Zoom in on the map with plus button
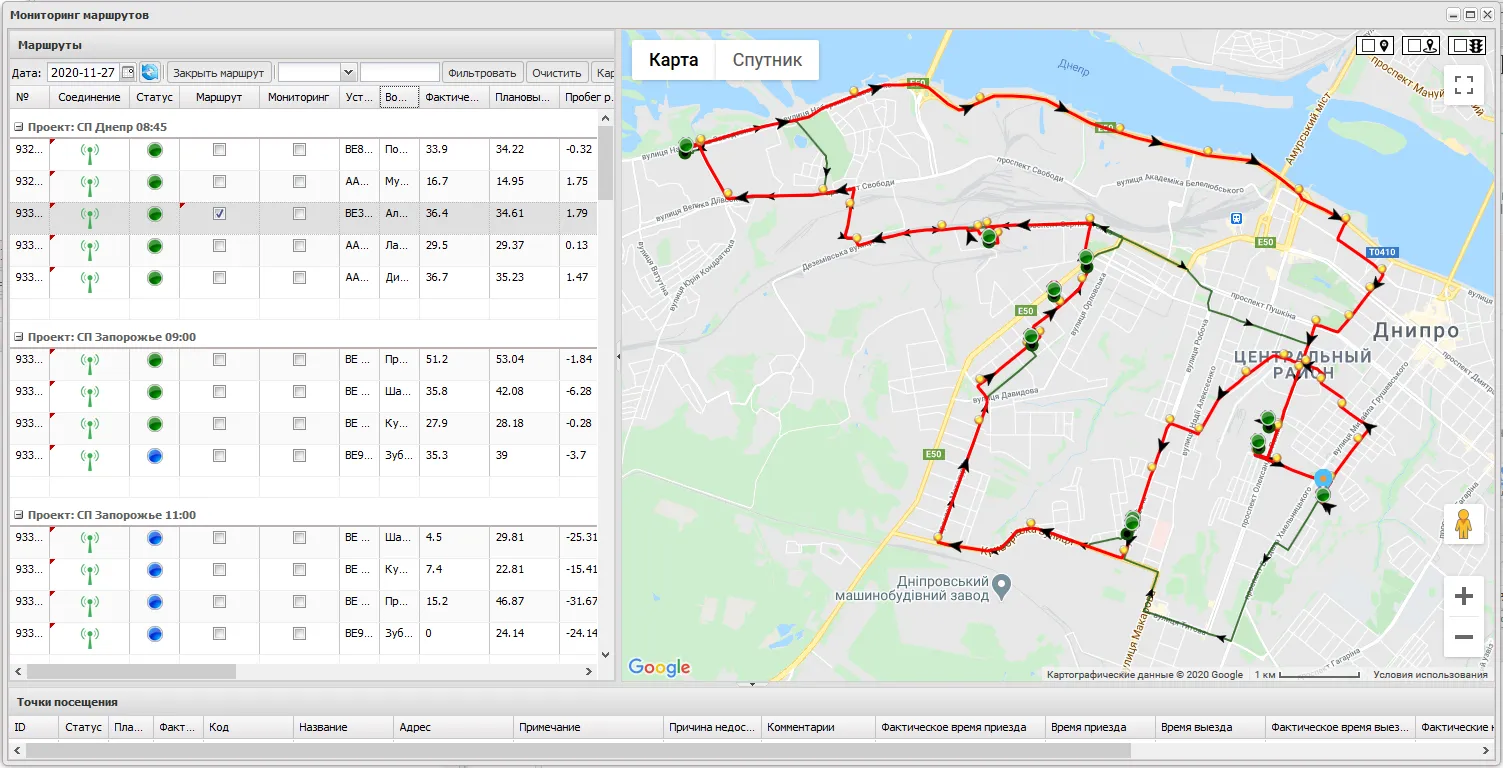1503x768 pixels. tap(1464, 597)
